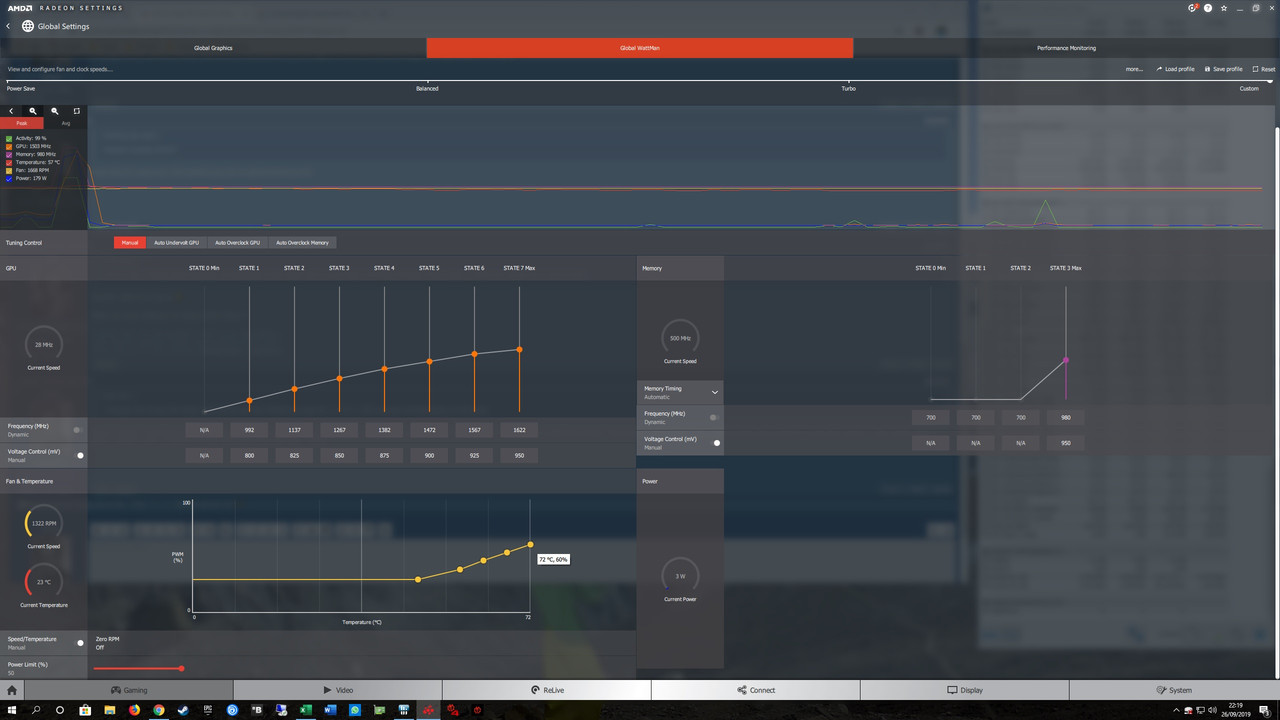1280x720 pixels.
Task: Open WhatsApp from the taskbar
Action: (355, 710)
